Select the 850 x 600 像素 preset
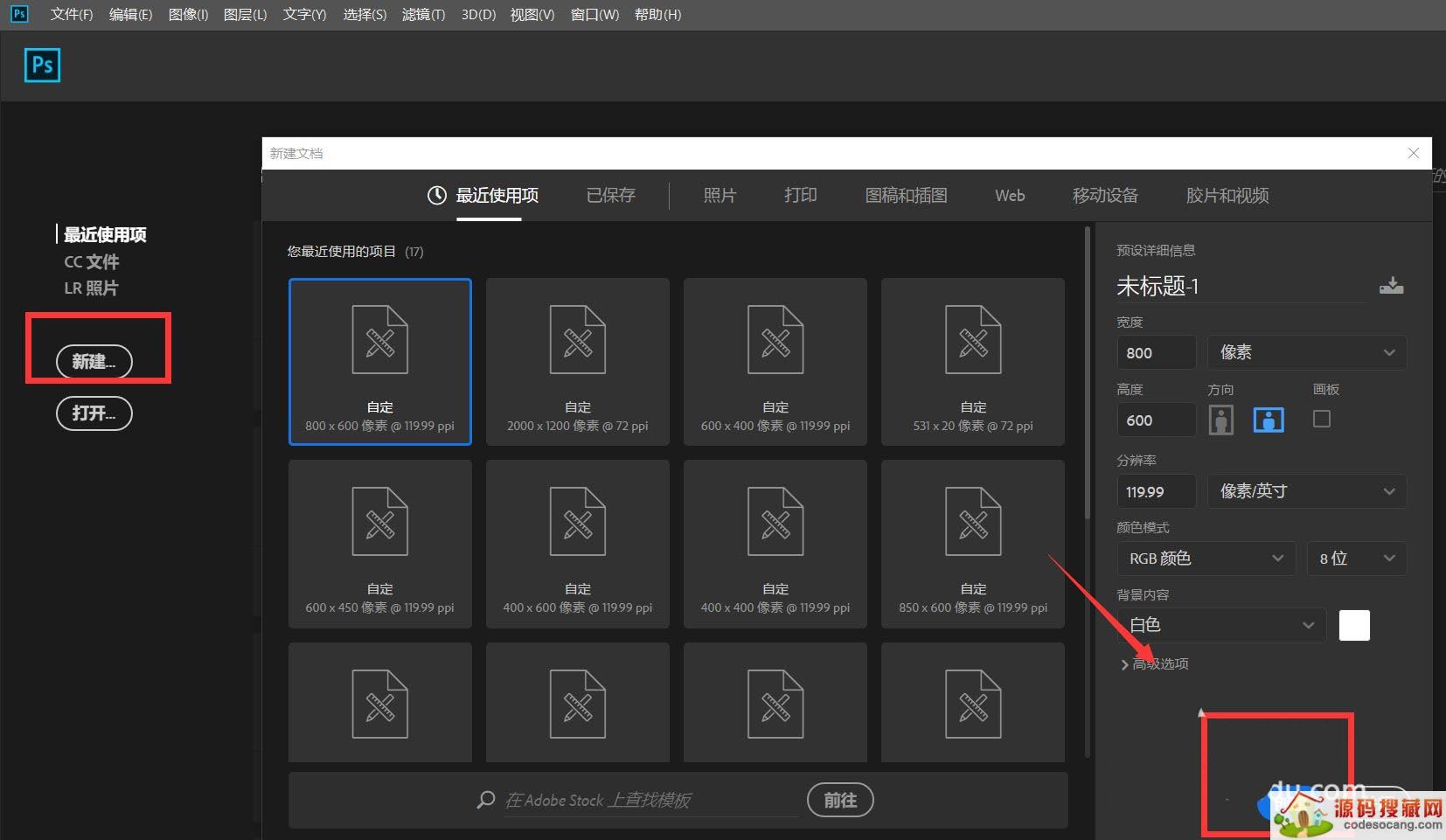1446x840 pixels. click(x=973, y=544)
